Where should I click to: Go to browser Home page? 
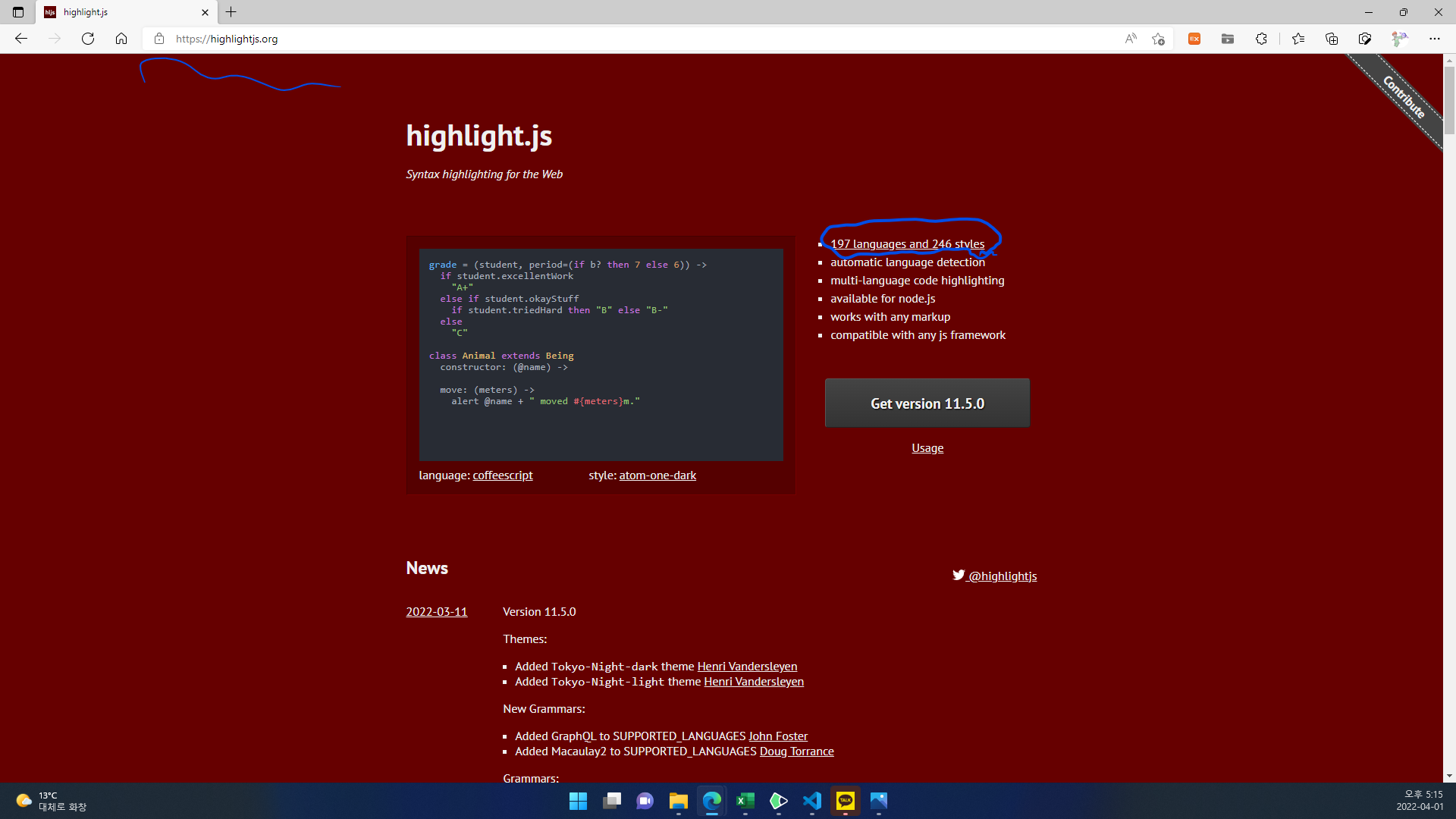point(121,39)
